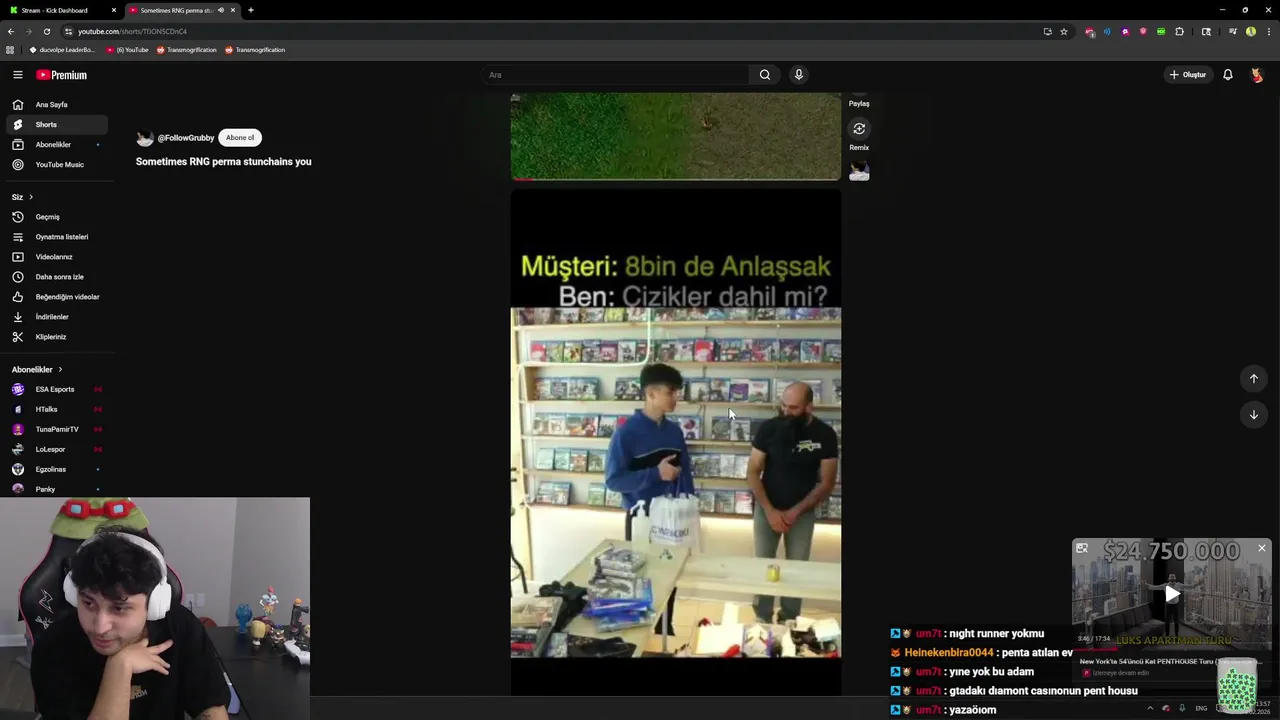Click install app icon in address bar

coord(1047,31)
